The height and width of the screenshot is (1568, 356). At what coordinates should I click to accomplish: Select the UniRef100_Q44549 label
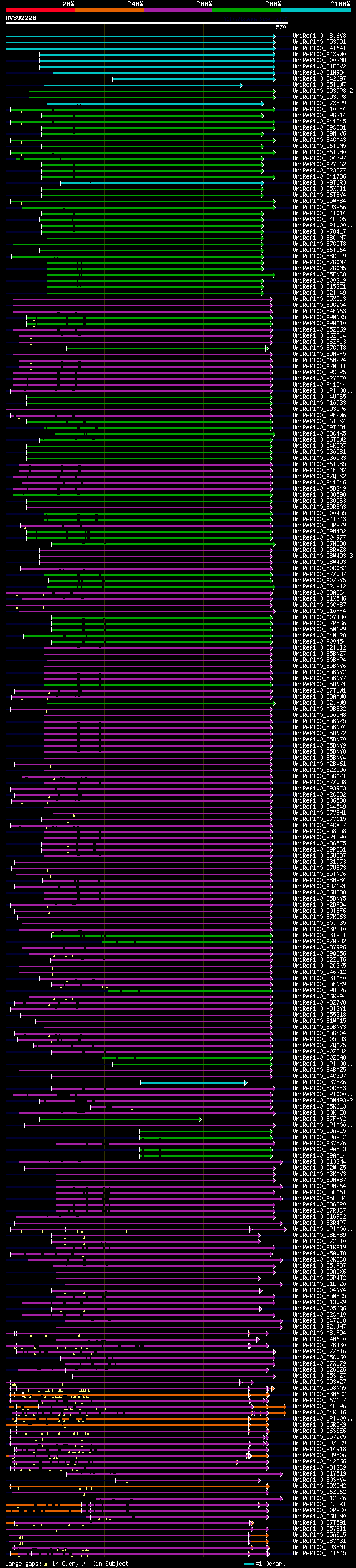(319, 807)
